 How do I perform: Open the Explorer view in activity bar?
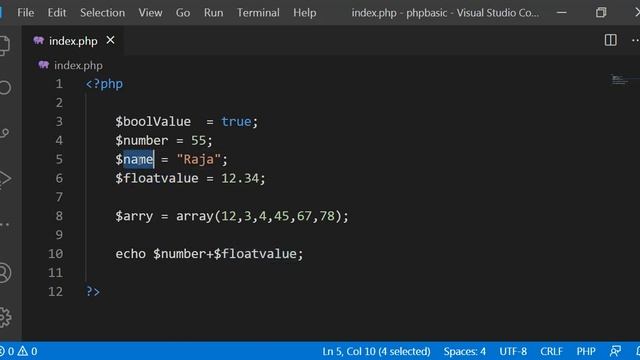click(4, 45)
